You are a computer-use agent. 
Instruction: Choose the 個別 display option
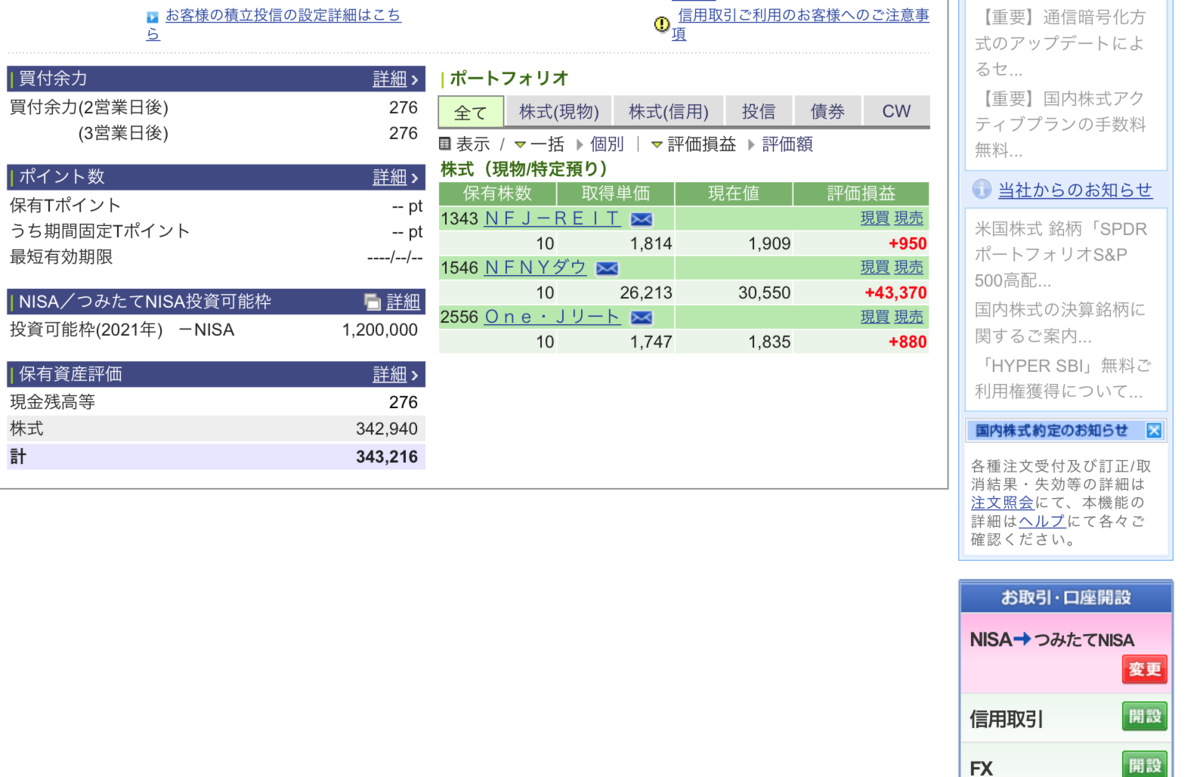(x=606, y=144)
